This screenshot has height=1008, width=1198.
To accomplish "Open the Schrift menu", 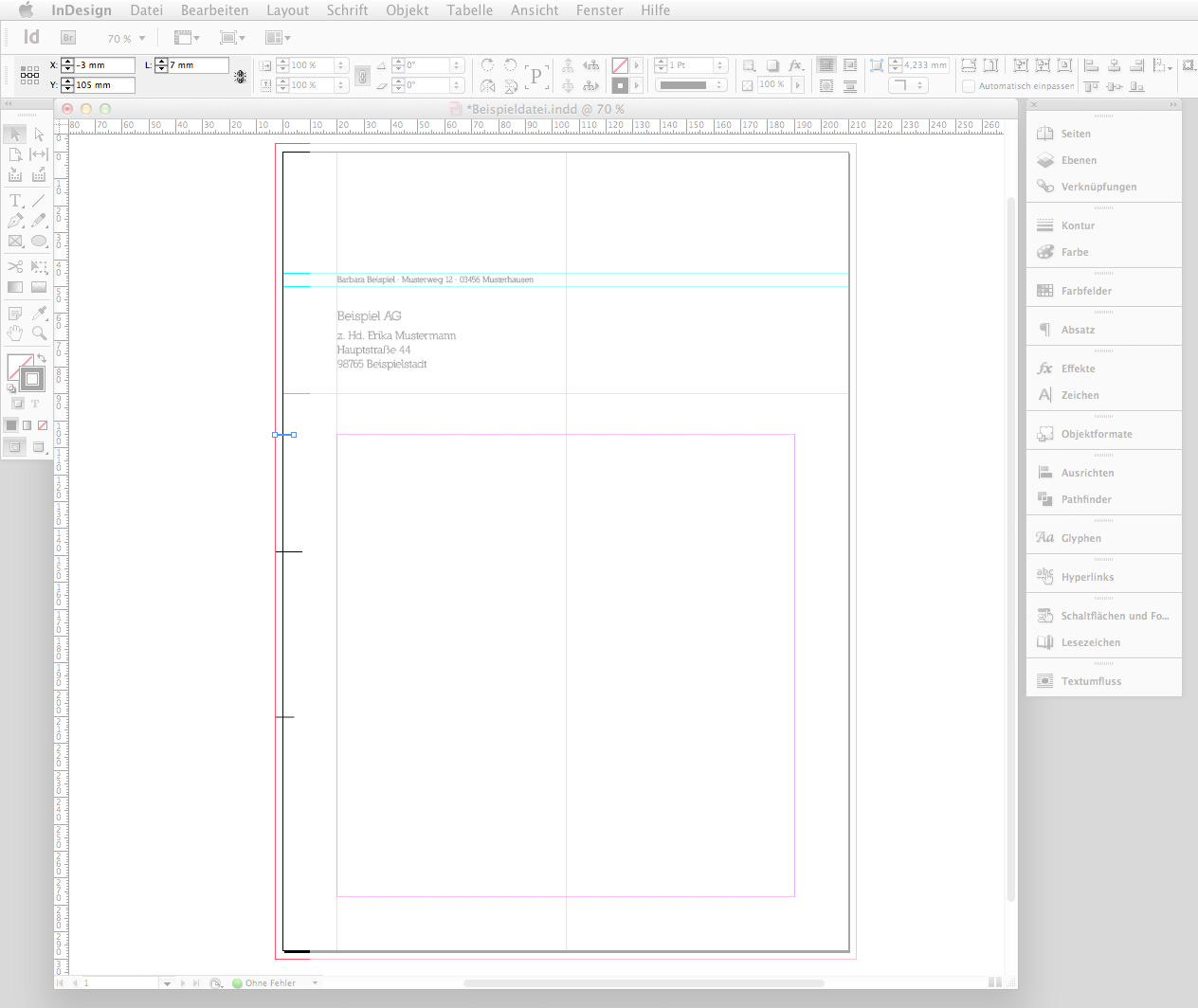I will 347,10.
